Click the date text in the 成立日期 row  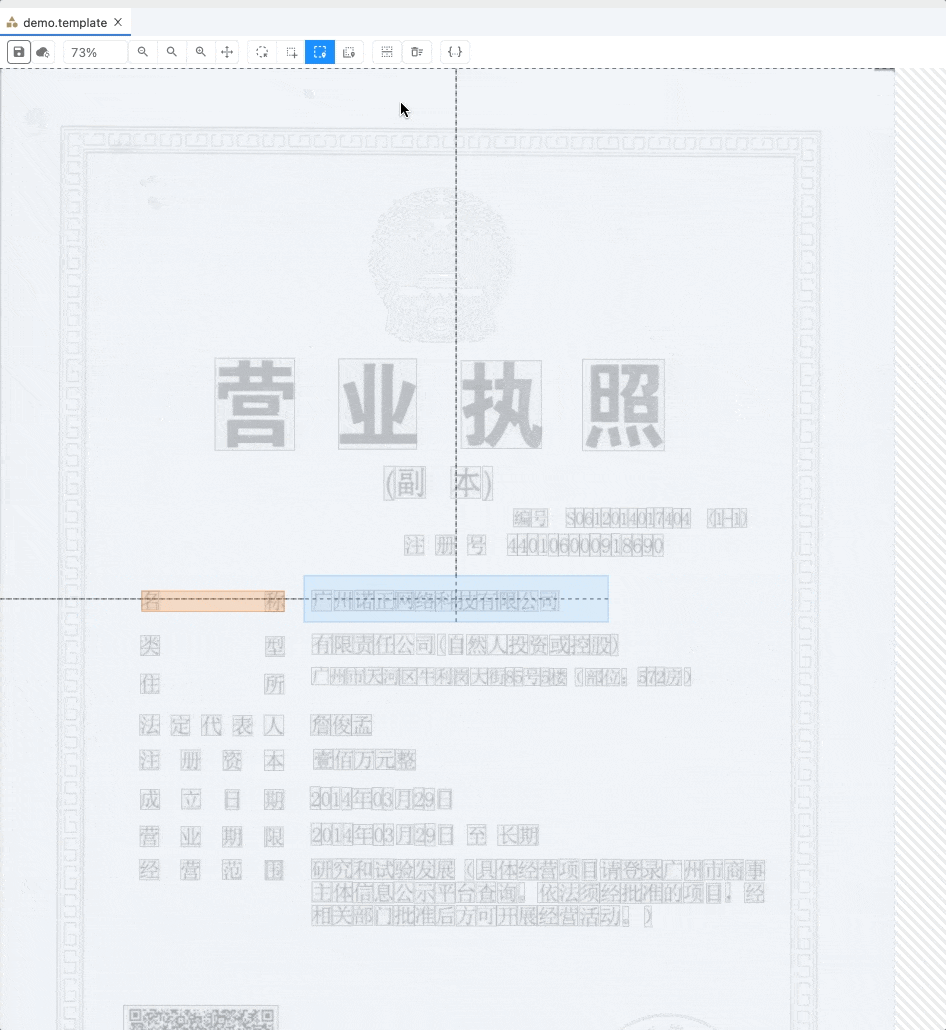381,799
